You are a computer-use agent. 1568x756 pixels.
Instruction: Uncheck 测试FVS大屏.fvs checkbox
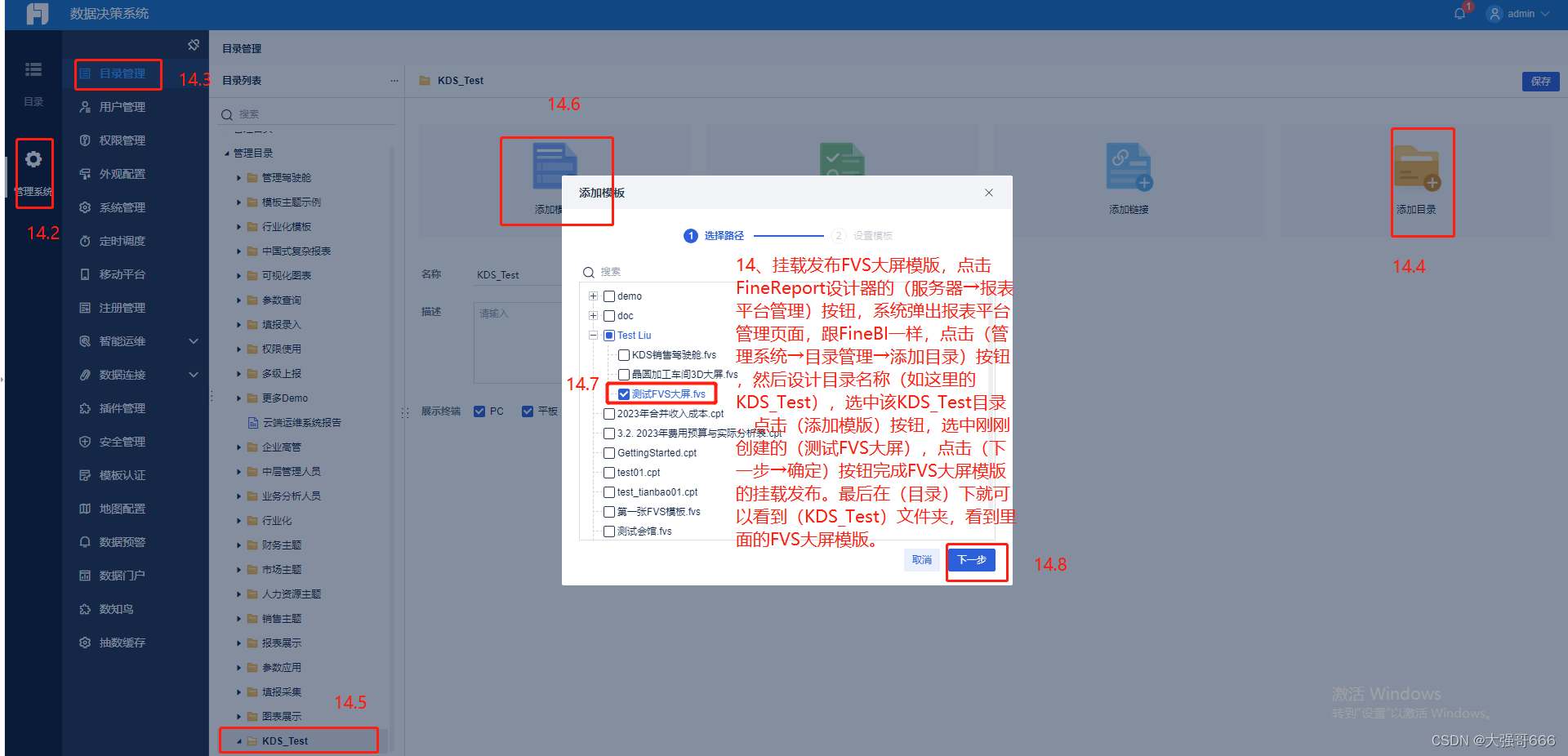pos(624,394)
